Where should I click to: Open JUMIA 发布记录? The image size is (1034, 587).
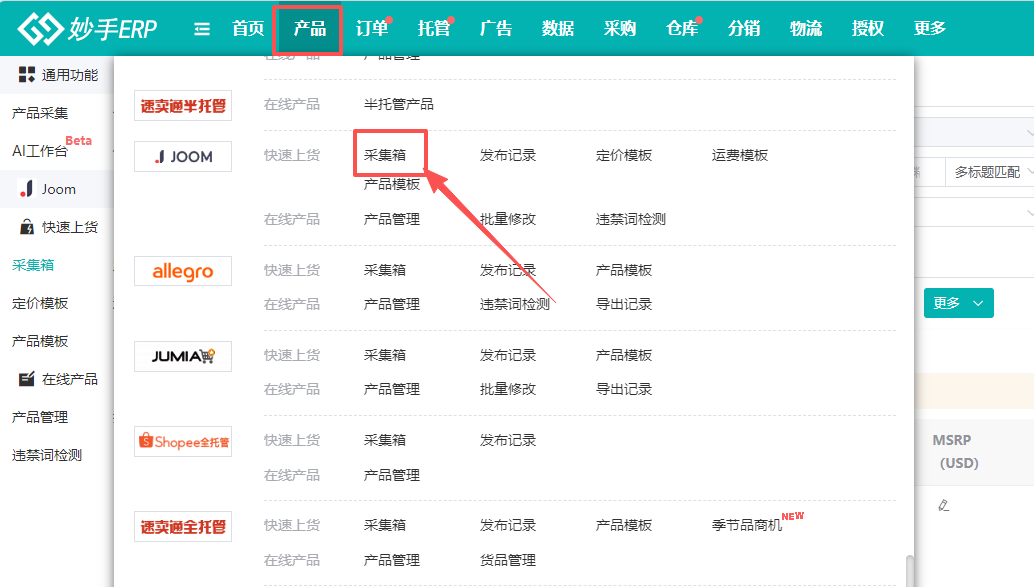tap(508, 355)
